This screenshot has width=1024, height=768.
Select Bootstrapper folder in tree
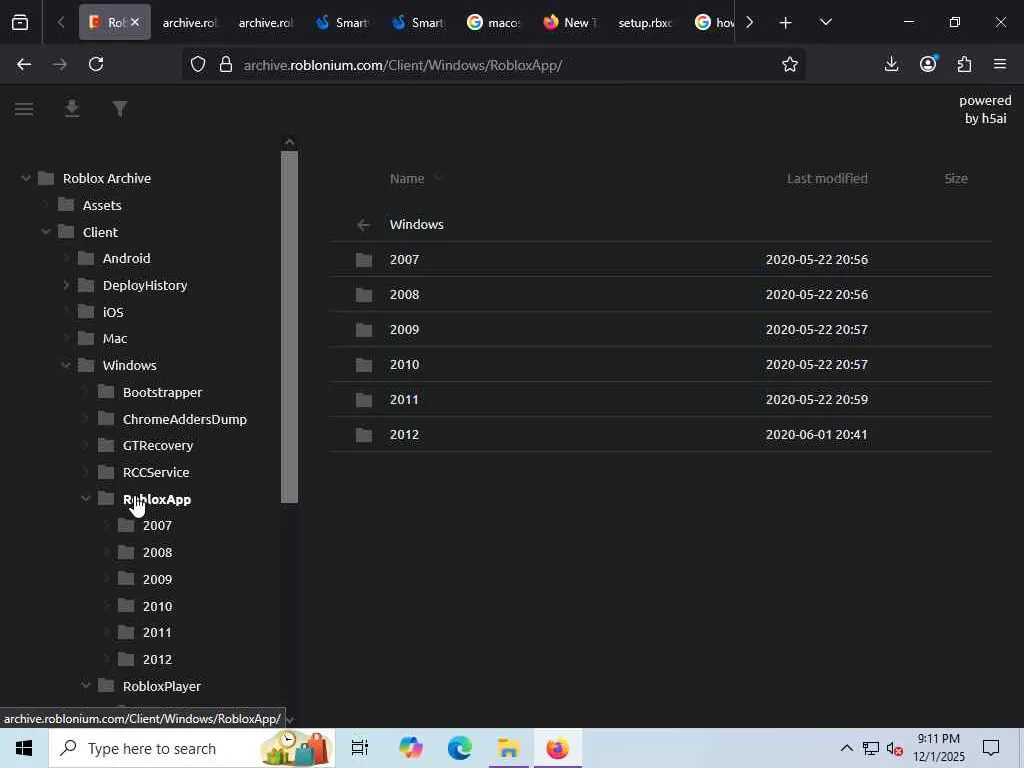click(163, 392)
